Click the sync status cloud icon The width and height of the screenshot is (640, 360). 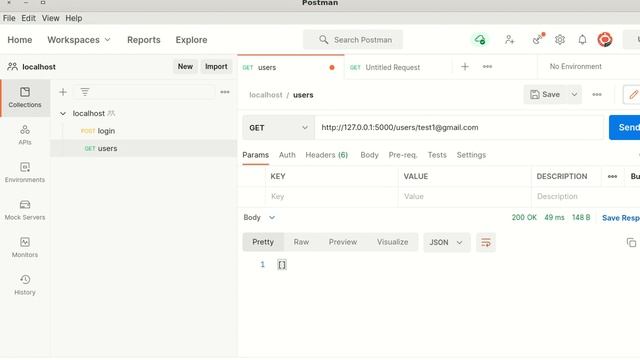coord(480,40)
